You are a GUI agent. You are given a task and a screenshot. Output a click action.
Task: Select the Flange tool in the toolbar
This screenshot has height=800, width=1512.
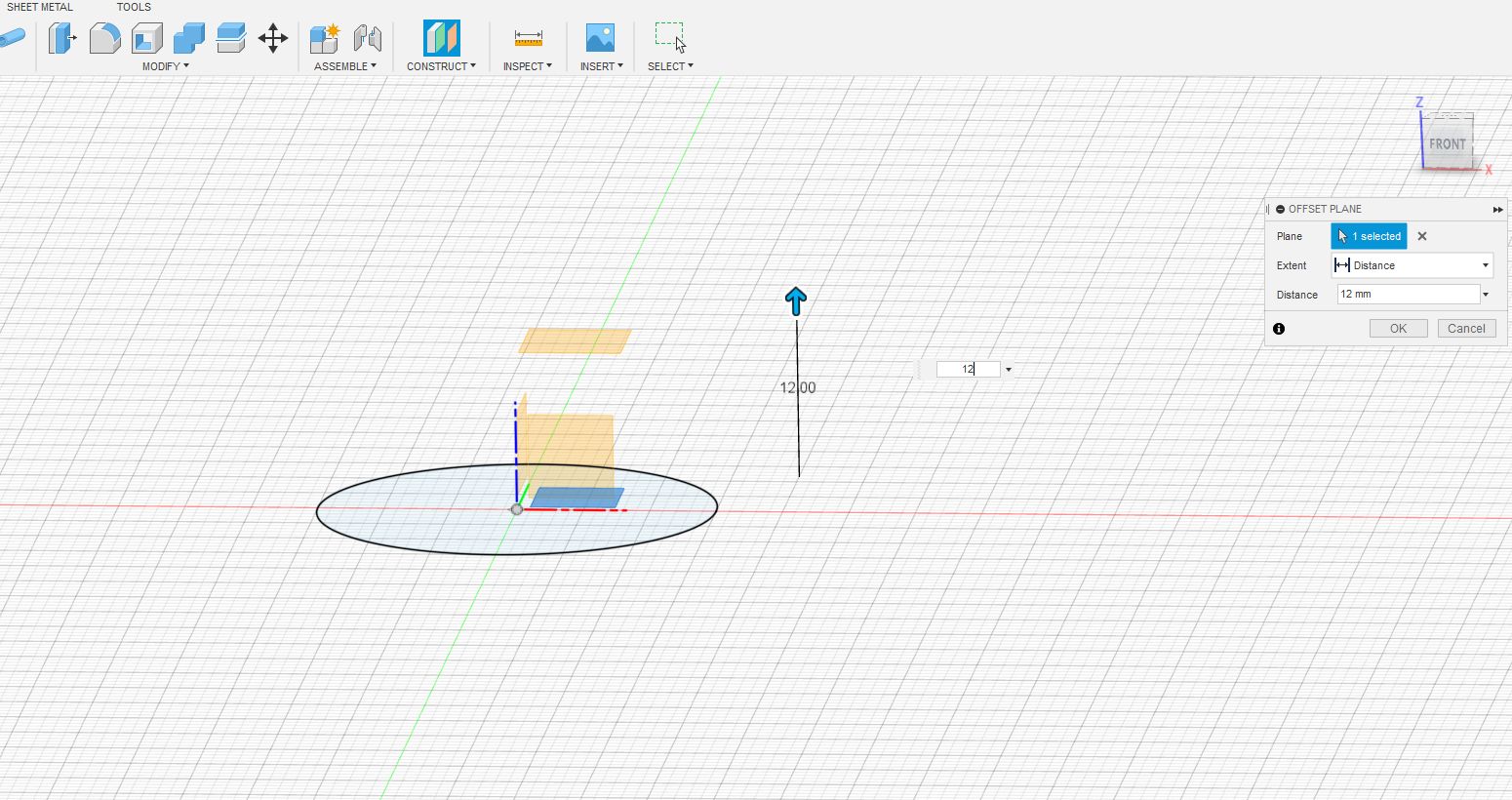tap(62, 38)
